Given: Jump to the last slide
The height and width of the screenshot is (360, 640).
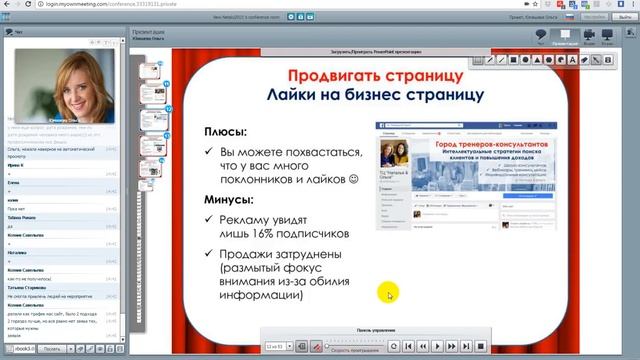Looking at the screenshot, I should coord(466,347).
